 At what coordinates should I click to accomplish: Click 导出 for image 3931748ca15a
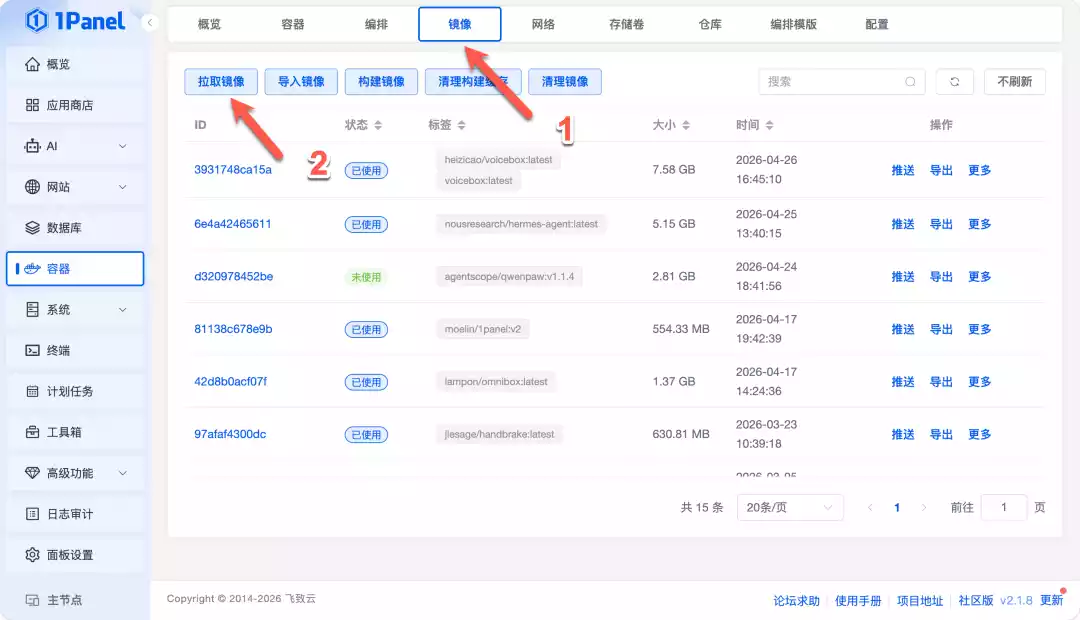click(x=940, y=170)
